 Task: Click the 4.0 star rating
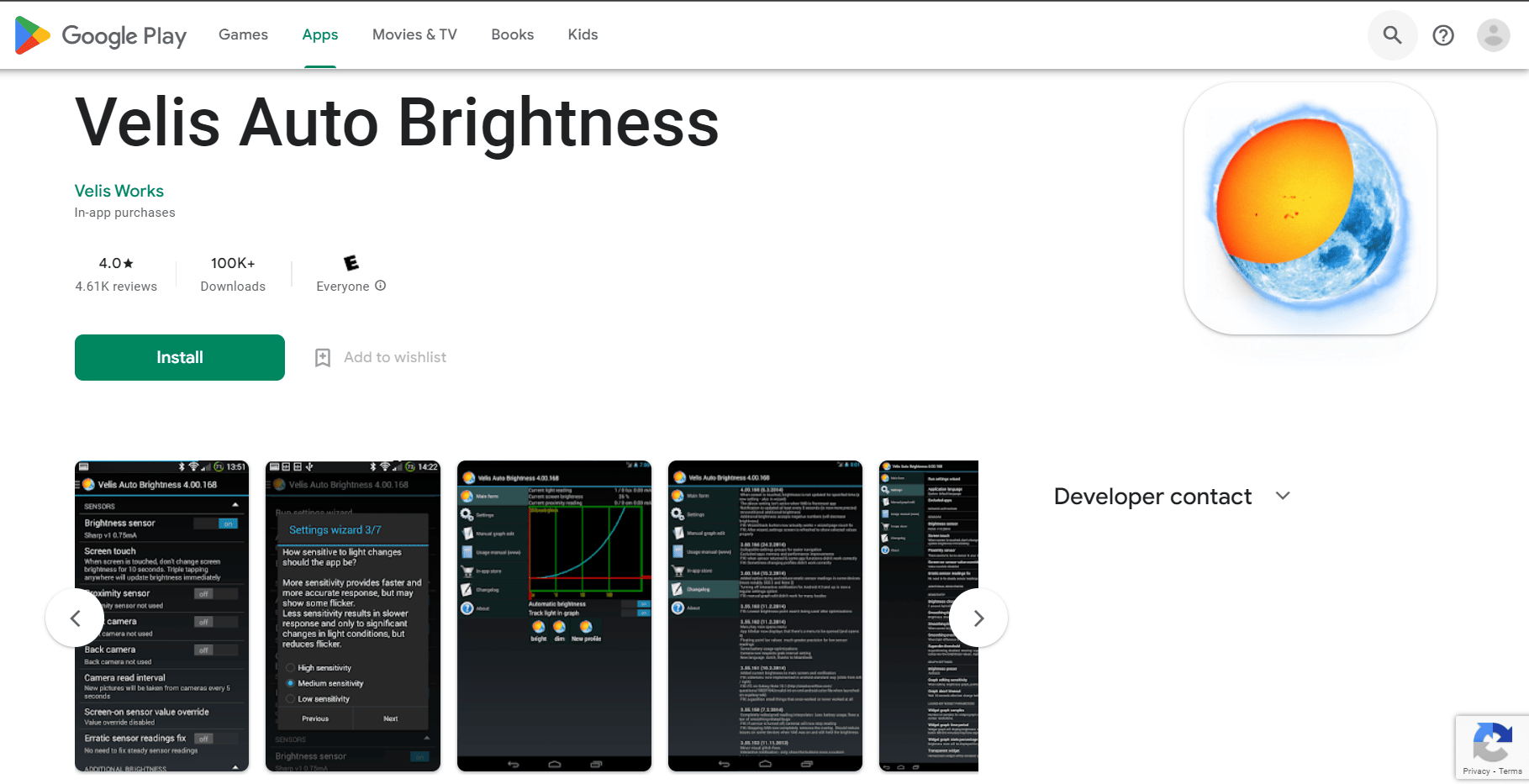click(116, 263)
